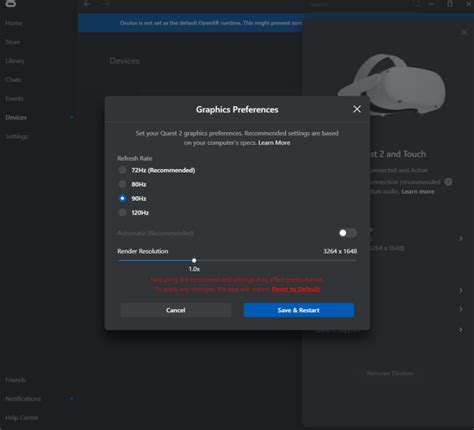The image size is (474, 430).
Task: Select the 80Hz refresh rate option
Action: click(122, 184)
